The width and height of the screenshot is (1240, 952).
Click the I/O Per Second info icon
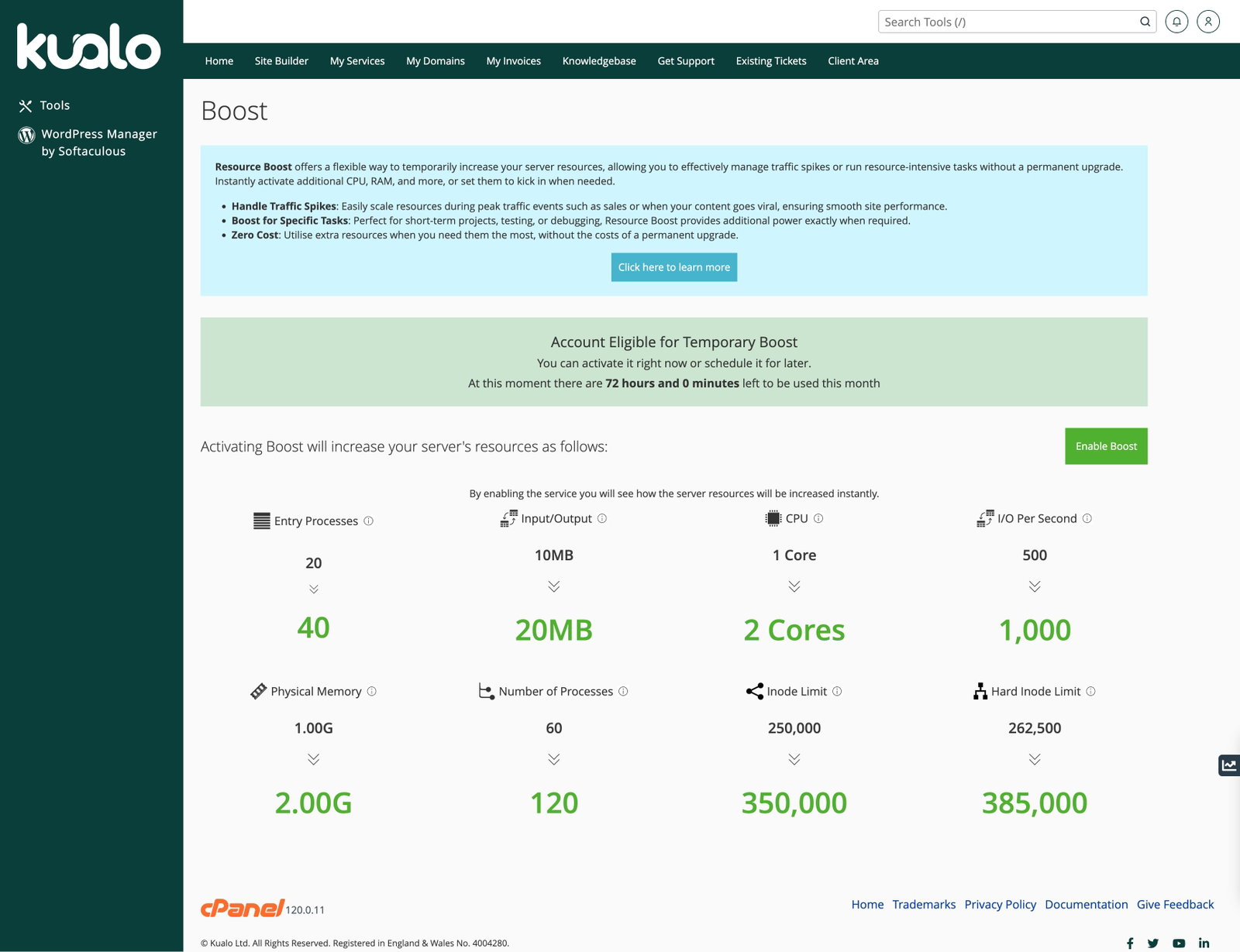coord(1087,518)
